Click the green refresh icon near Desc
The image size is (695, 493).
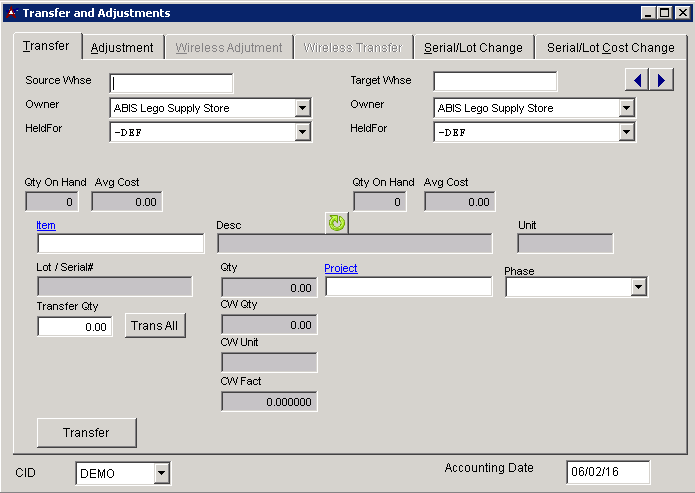337,223
